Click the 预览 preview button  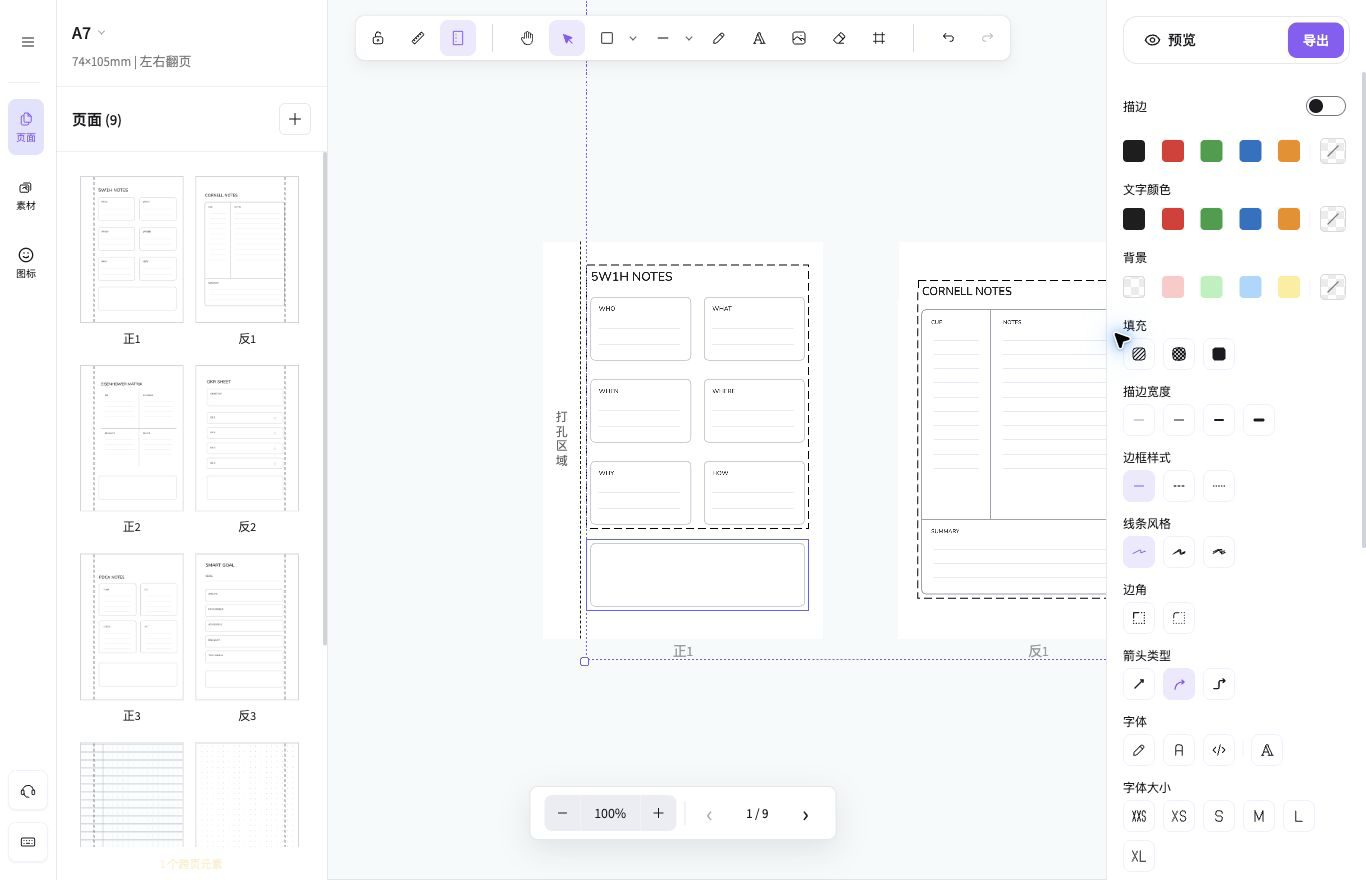(x=1170, y=40)
